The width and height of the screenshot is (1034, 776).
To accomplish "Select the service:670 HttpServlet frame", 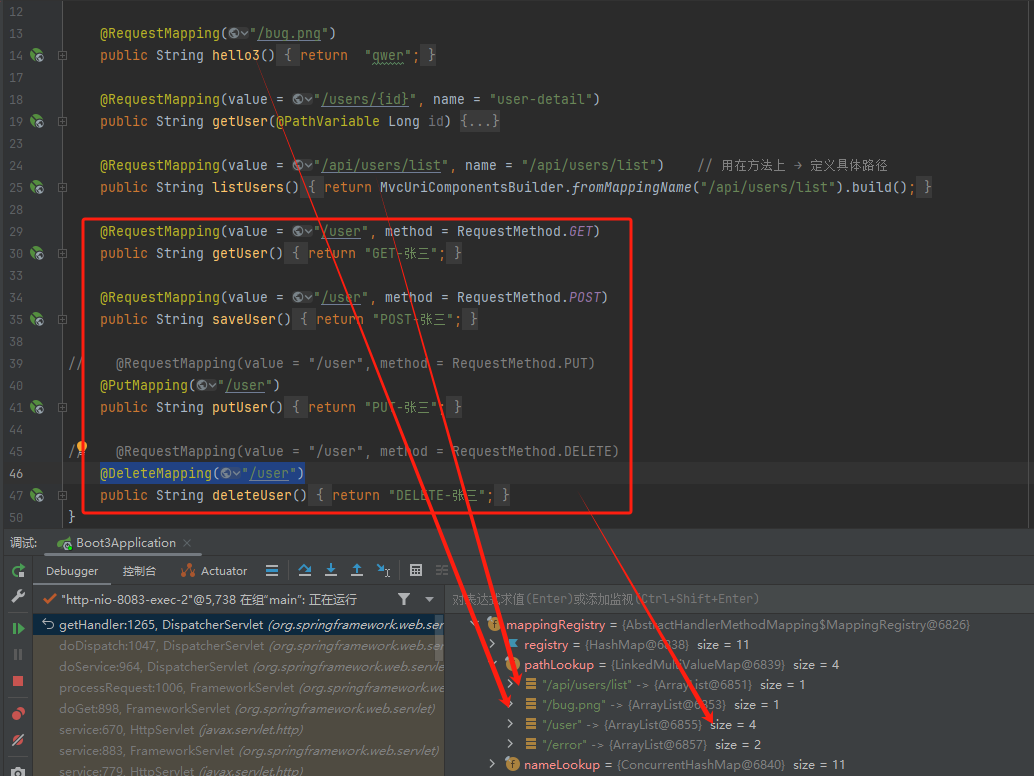I will coord(239,730).
